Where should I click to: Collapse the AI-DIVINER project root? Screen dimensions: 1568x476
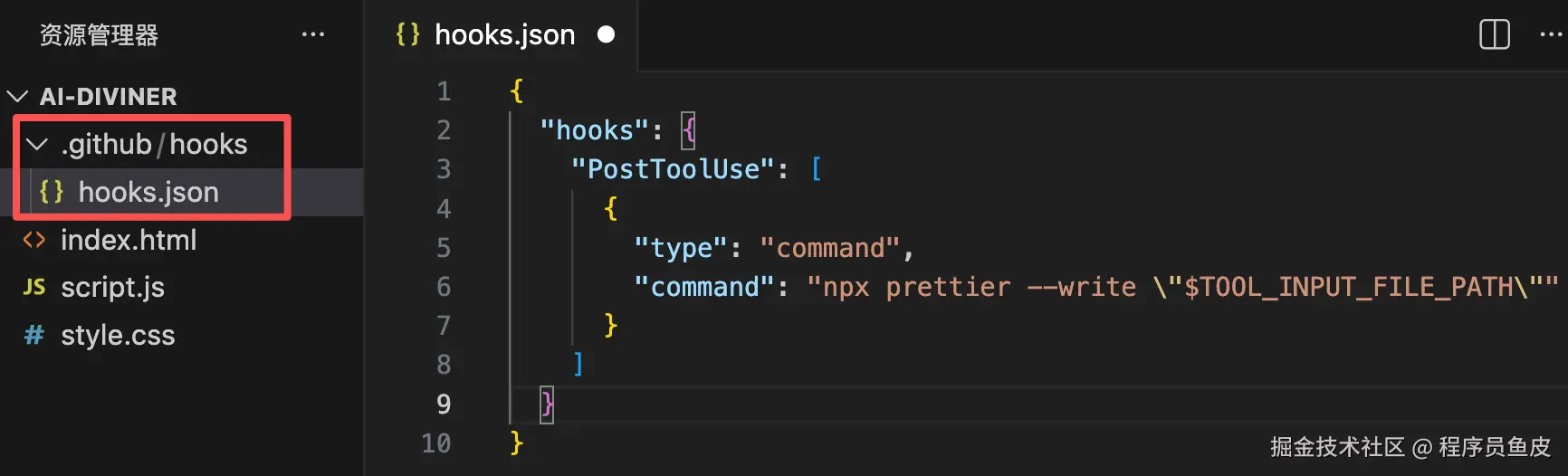click(18, 96)
